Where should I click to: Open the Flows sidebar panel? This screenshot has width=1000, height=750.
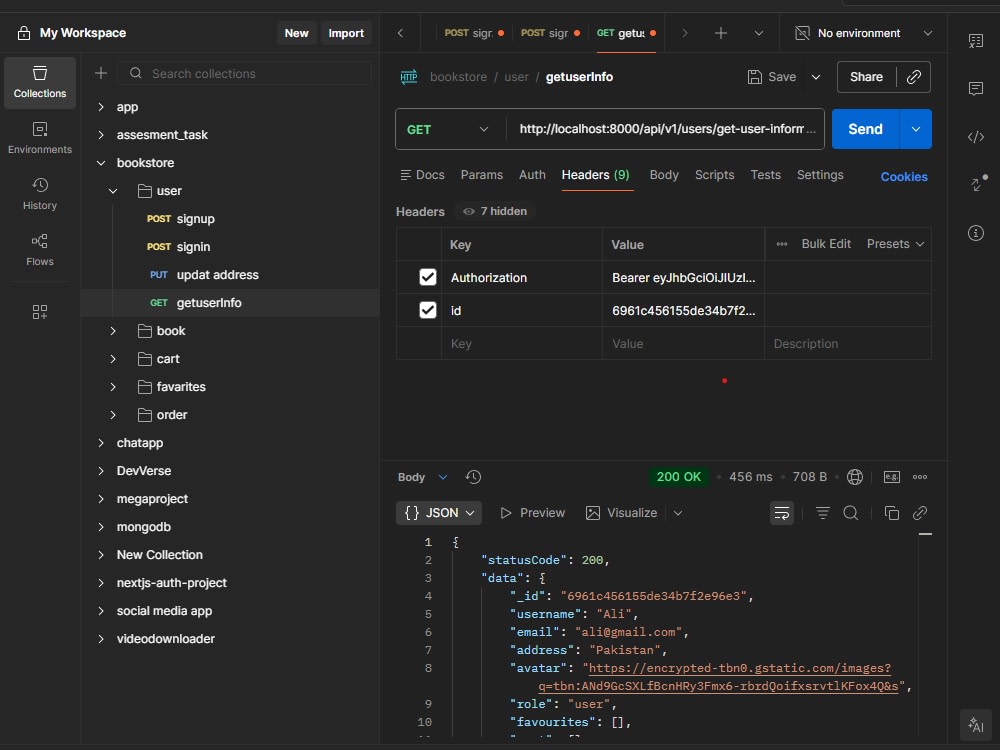[x=40, y=251]
